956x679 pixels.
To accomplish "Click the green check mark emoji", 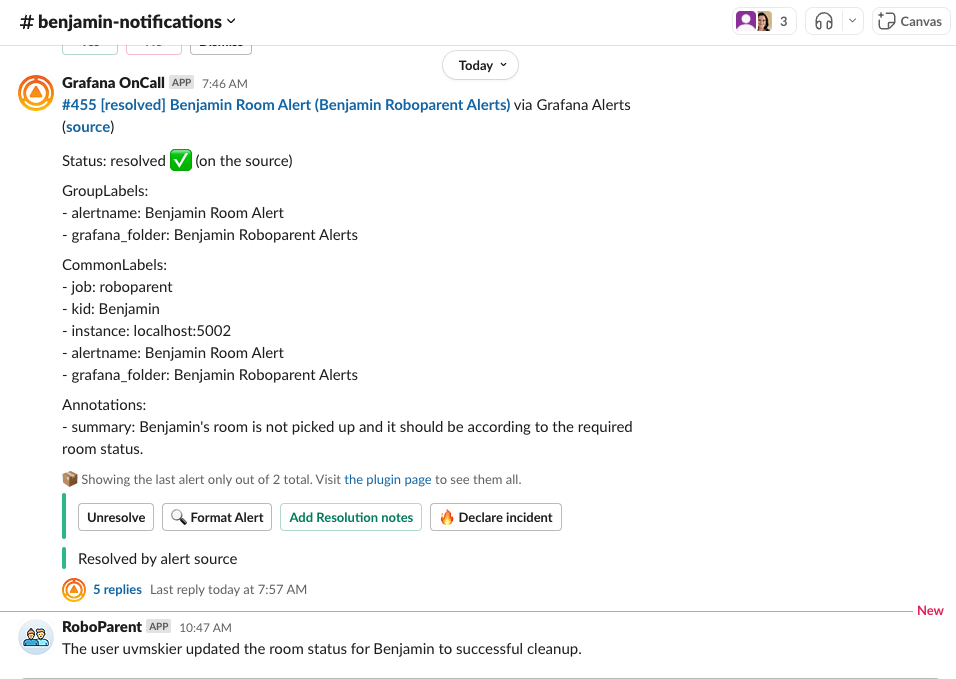I will [179, 159].
